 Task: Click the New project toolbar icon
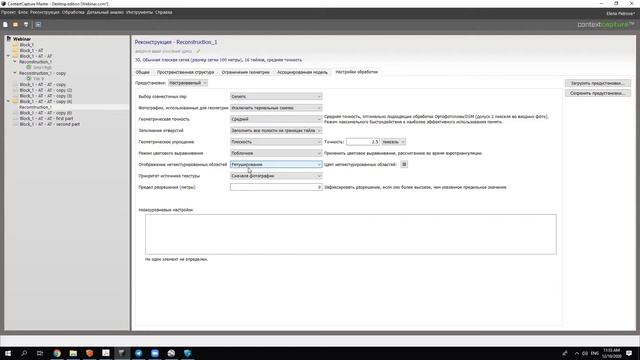pos(5,24)
